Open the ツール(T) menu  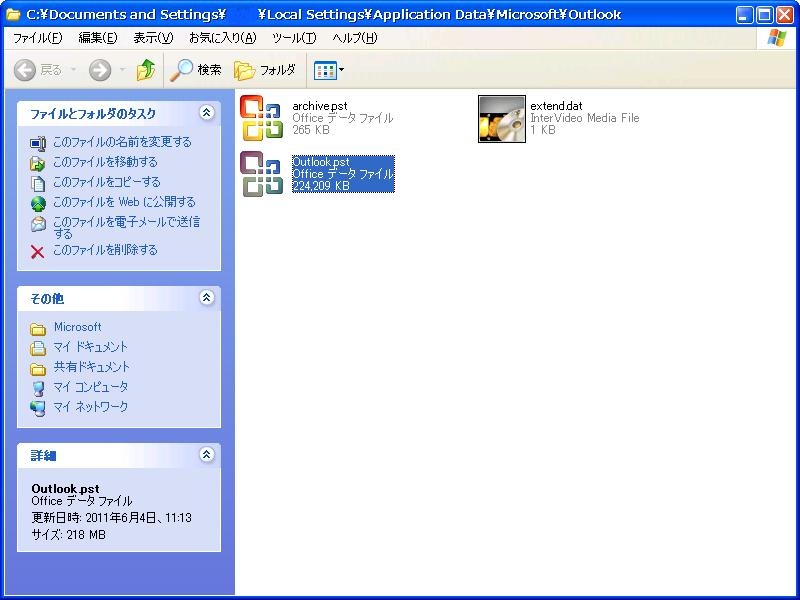294,38
